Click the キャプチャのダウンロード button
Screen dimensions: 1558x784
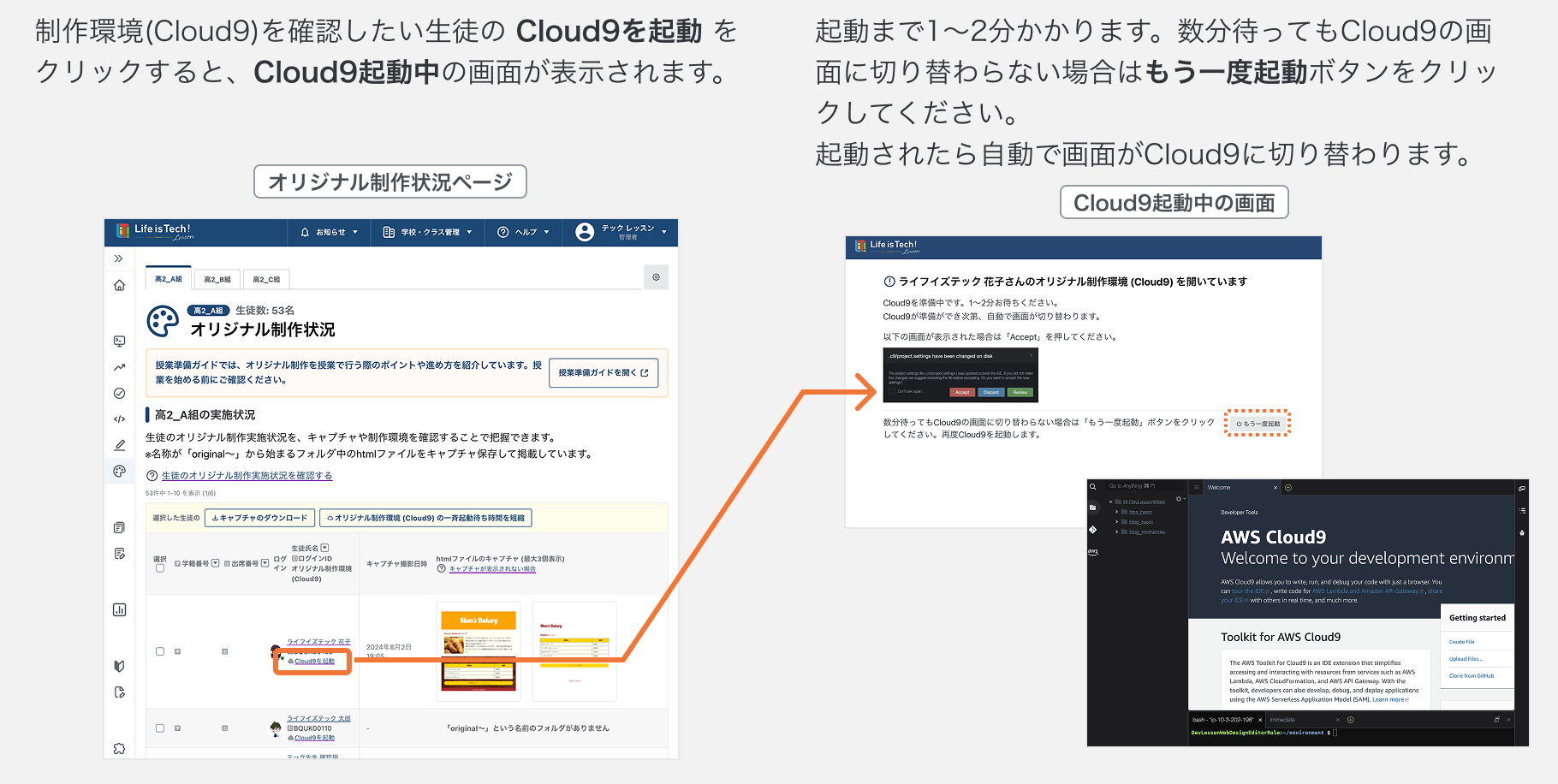pyautogui.click(x=259, y=518)
